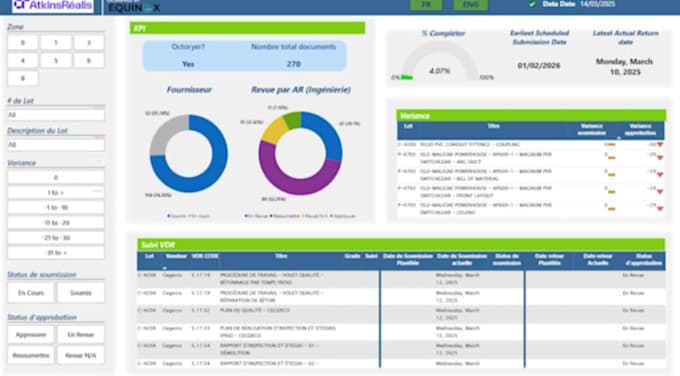Click Variance soumission column header
Viewport: 680px width, 376px height.
click(x=592, y=129)
